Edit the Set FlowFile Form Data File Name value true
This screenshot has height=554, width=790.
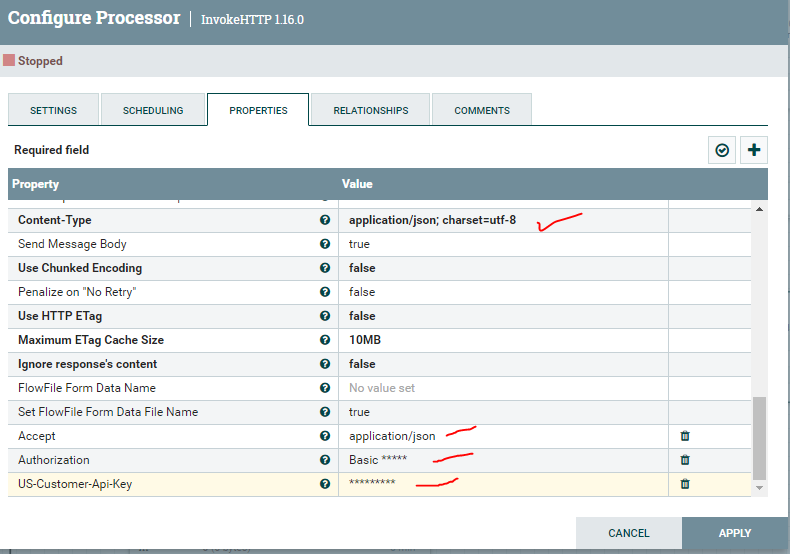click(359, 412)
